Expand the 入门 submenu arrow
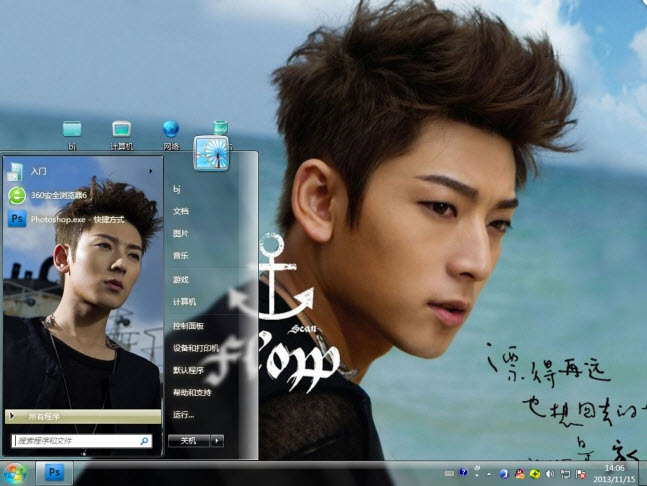 pyautogui.click(x=151, y=171)
